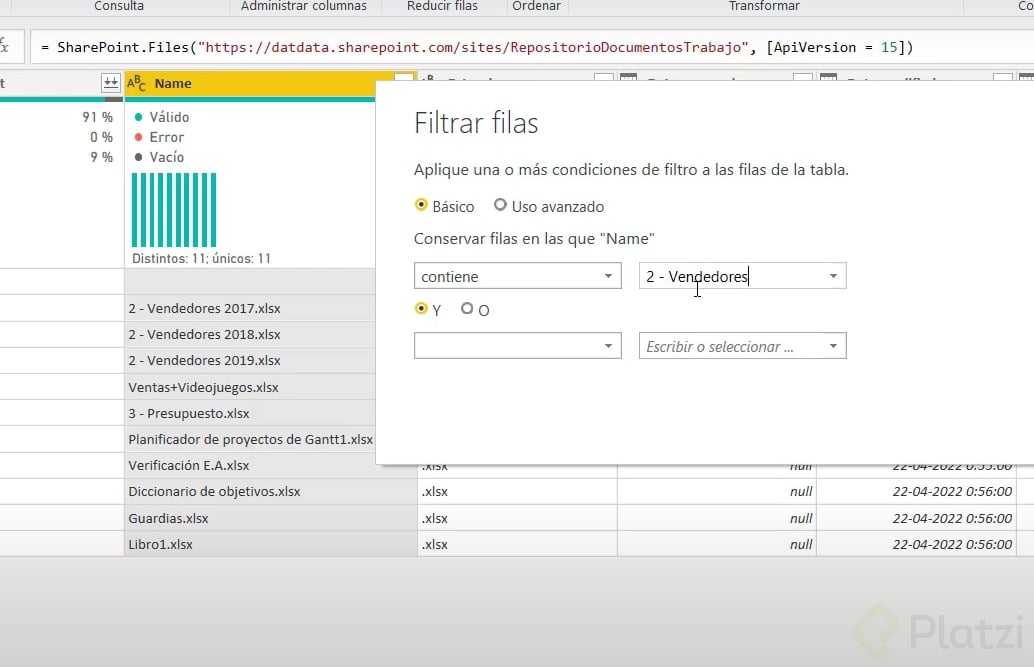Image resolution: width=1034 pixels, height=667 pixels.
Task: Expand the 'Escribir o seleccionar' value dropdown arrow
Action: point(833,346)
